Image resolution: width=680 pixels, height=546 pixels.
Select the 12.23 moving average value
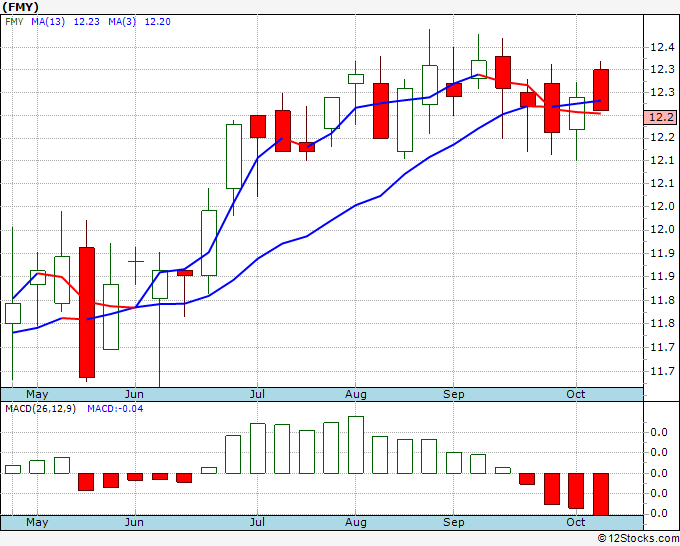pos(86,22)
